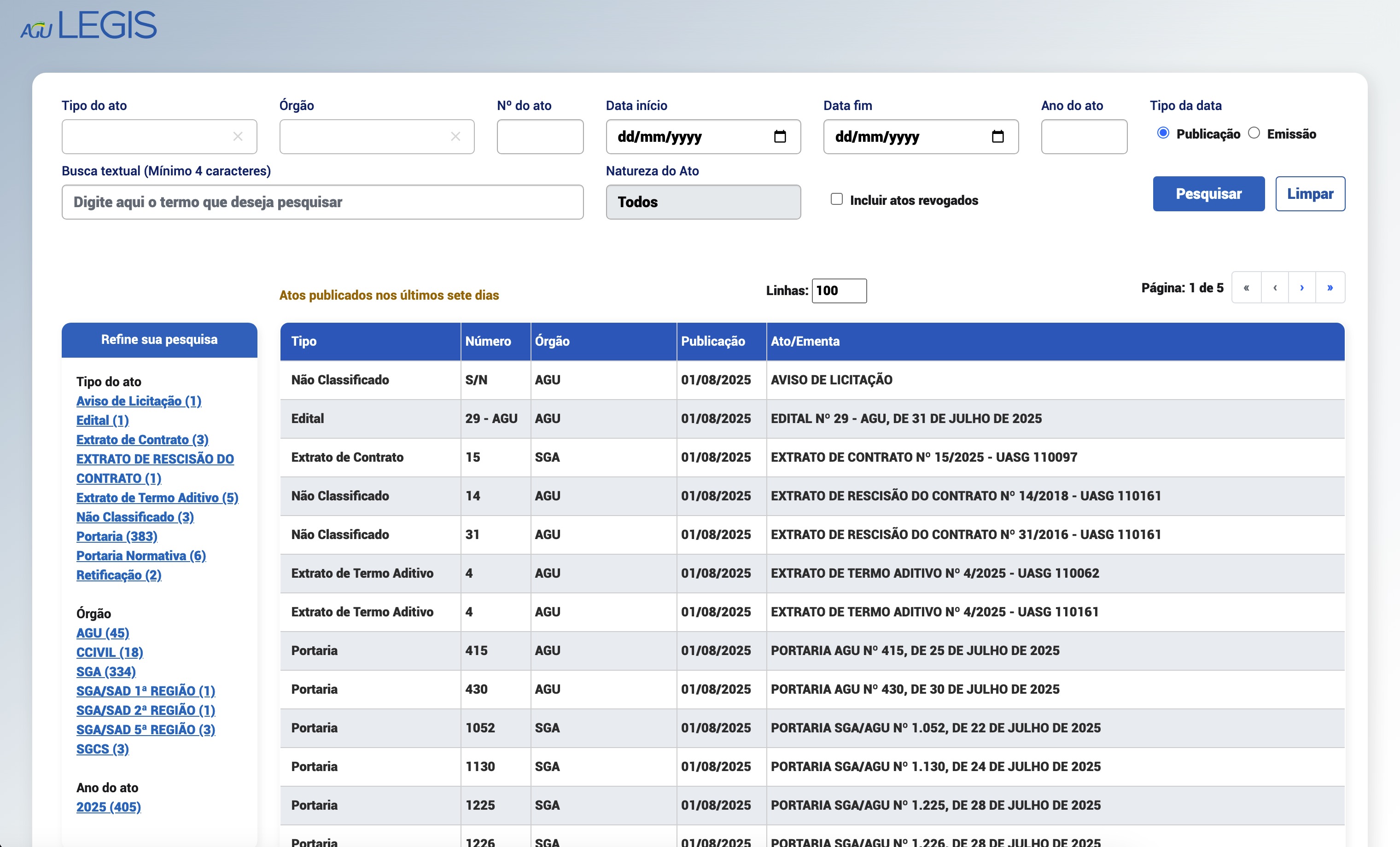
Task: Open the Data fim calendar picker icon
Action: click(x=997, y=136)
